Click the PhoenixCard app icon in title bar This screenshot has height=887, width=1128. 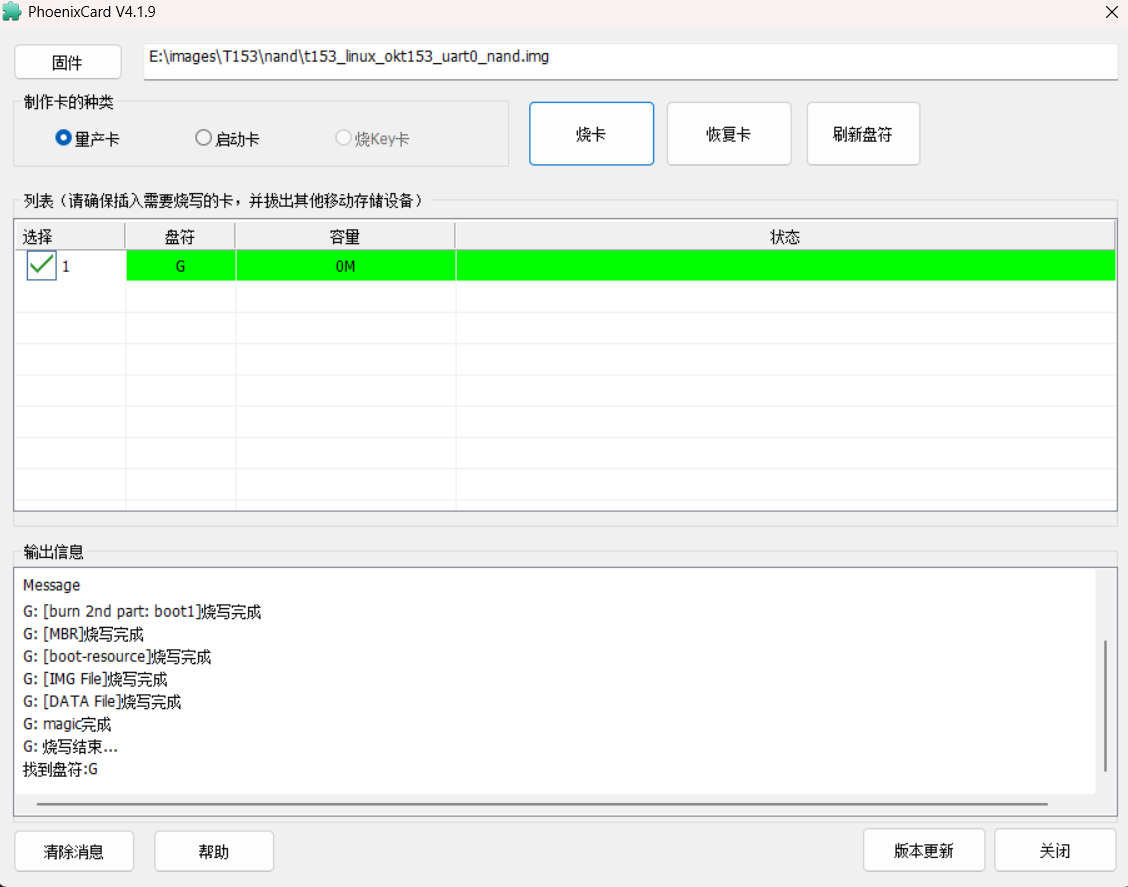click(12, 12)
